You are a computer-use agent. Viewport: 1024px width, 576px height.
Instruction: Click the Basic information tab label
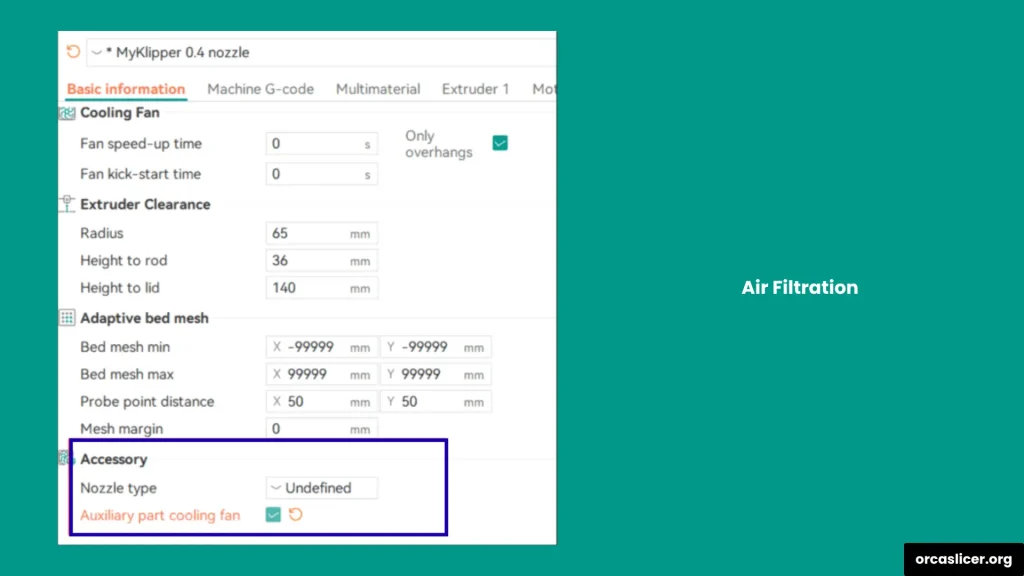(125, 89)
